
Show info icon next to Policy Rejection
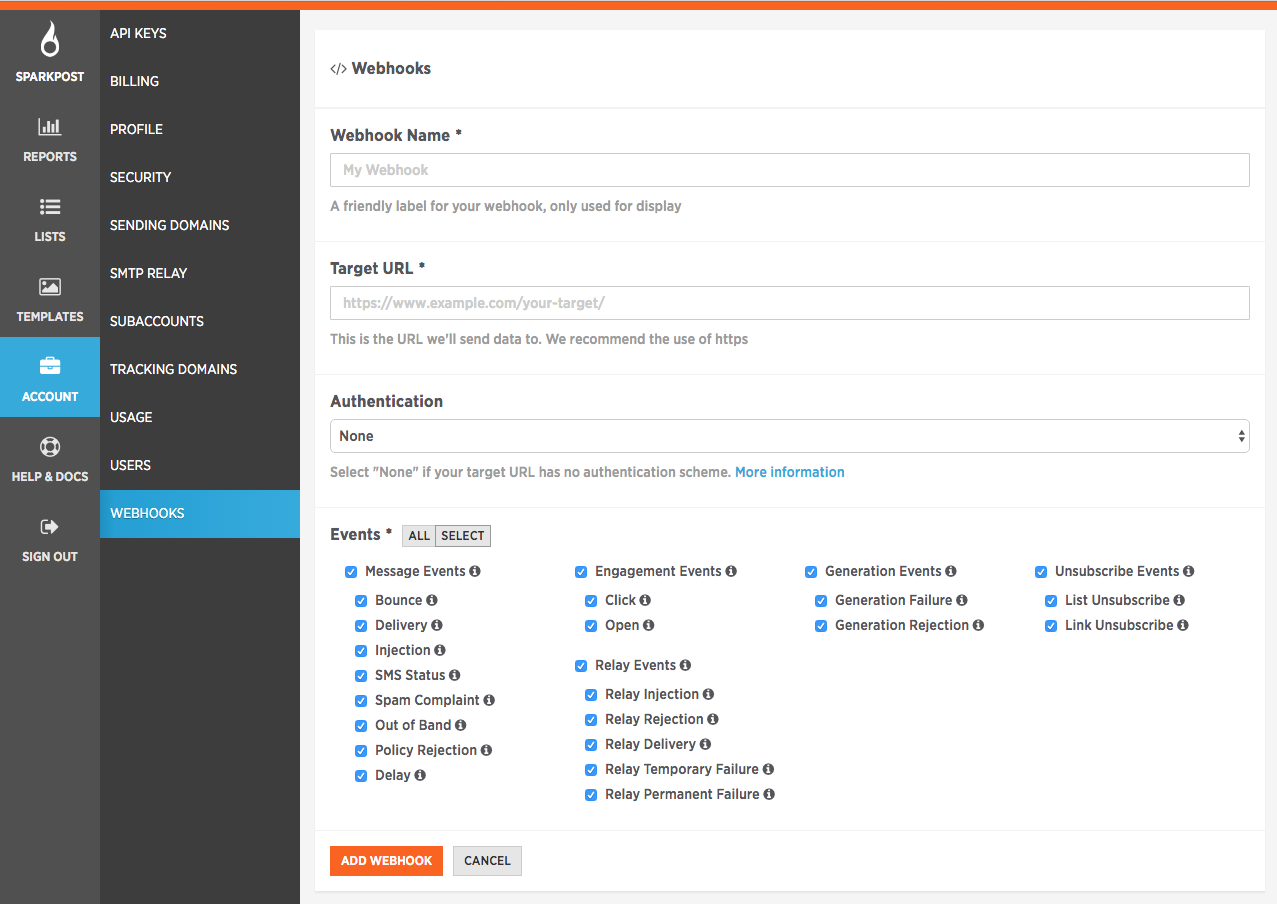(486, 750)
